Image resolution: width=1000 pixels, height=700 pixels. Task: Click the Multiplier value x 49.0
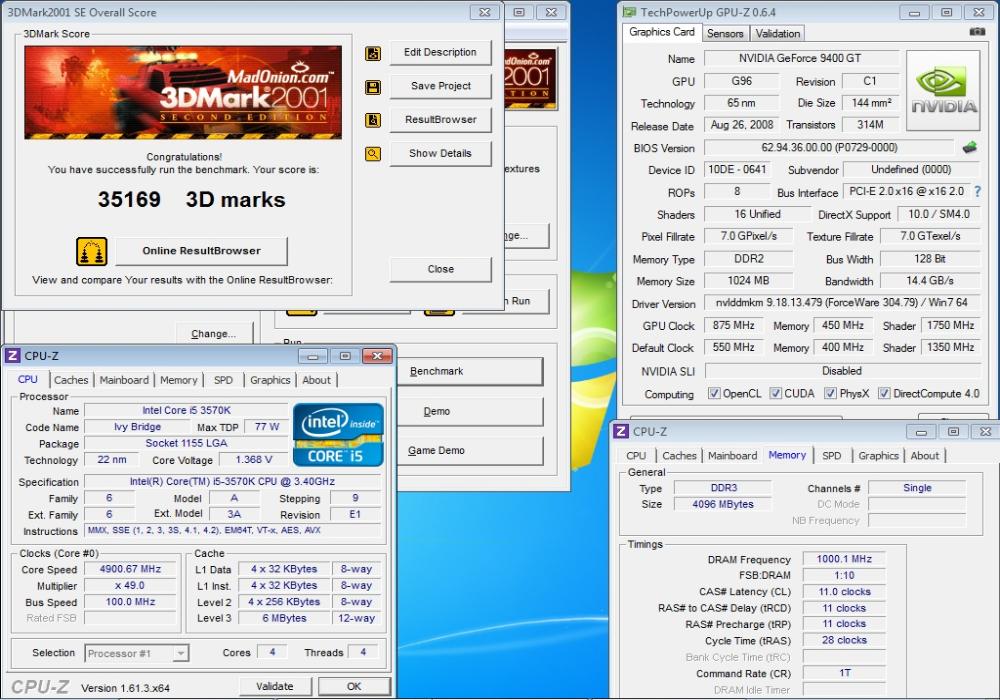130,586
